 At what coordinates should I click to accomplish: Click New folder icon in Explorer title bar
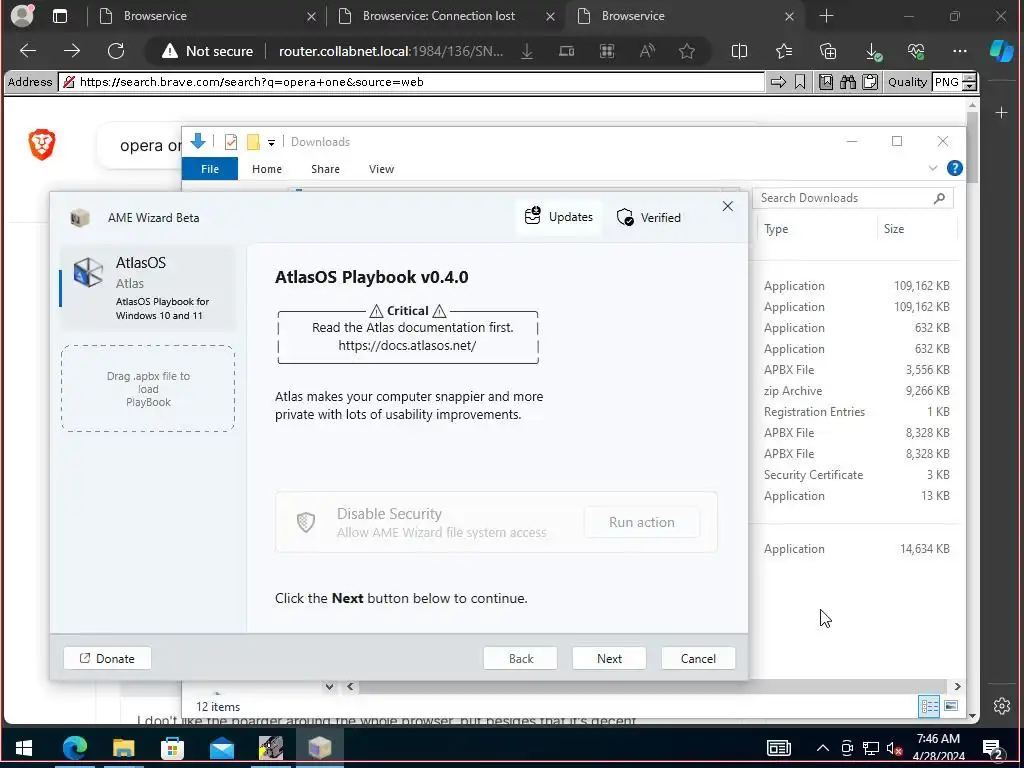point(253,142)
